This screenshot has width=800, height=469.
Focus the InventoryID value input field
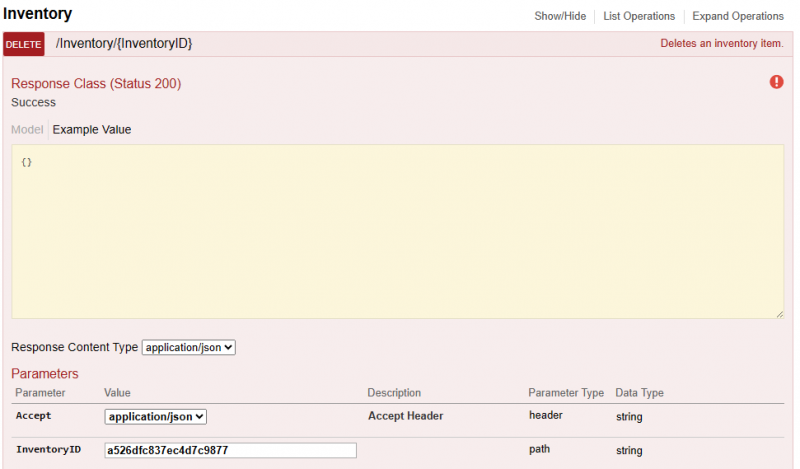(x=230, y=450)
